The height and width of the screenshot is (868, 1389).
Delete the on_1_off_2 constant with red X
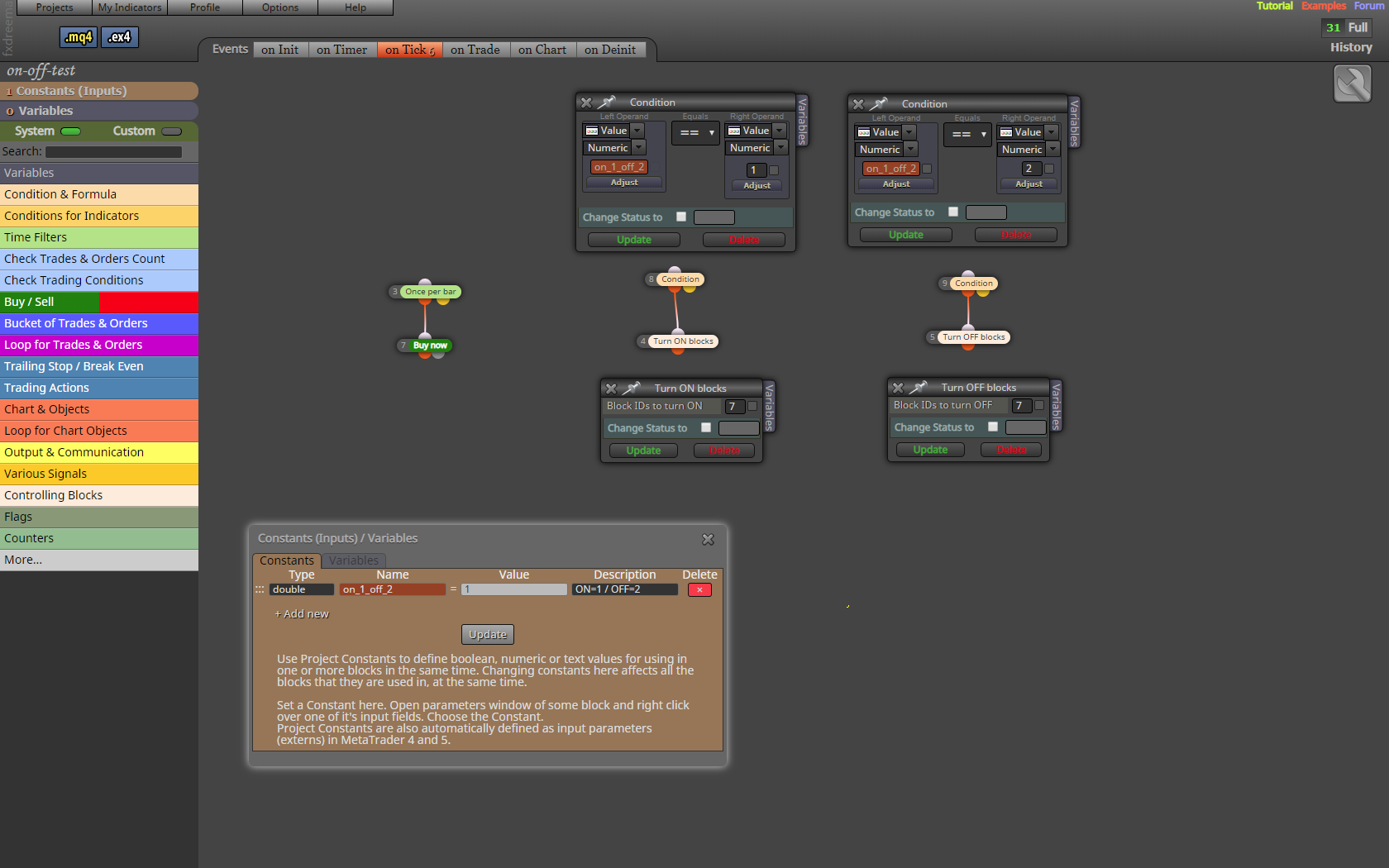(x=699, y=590)
